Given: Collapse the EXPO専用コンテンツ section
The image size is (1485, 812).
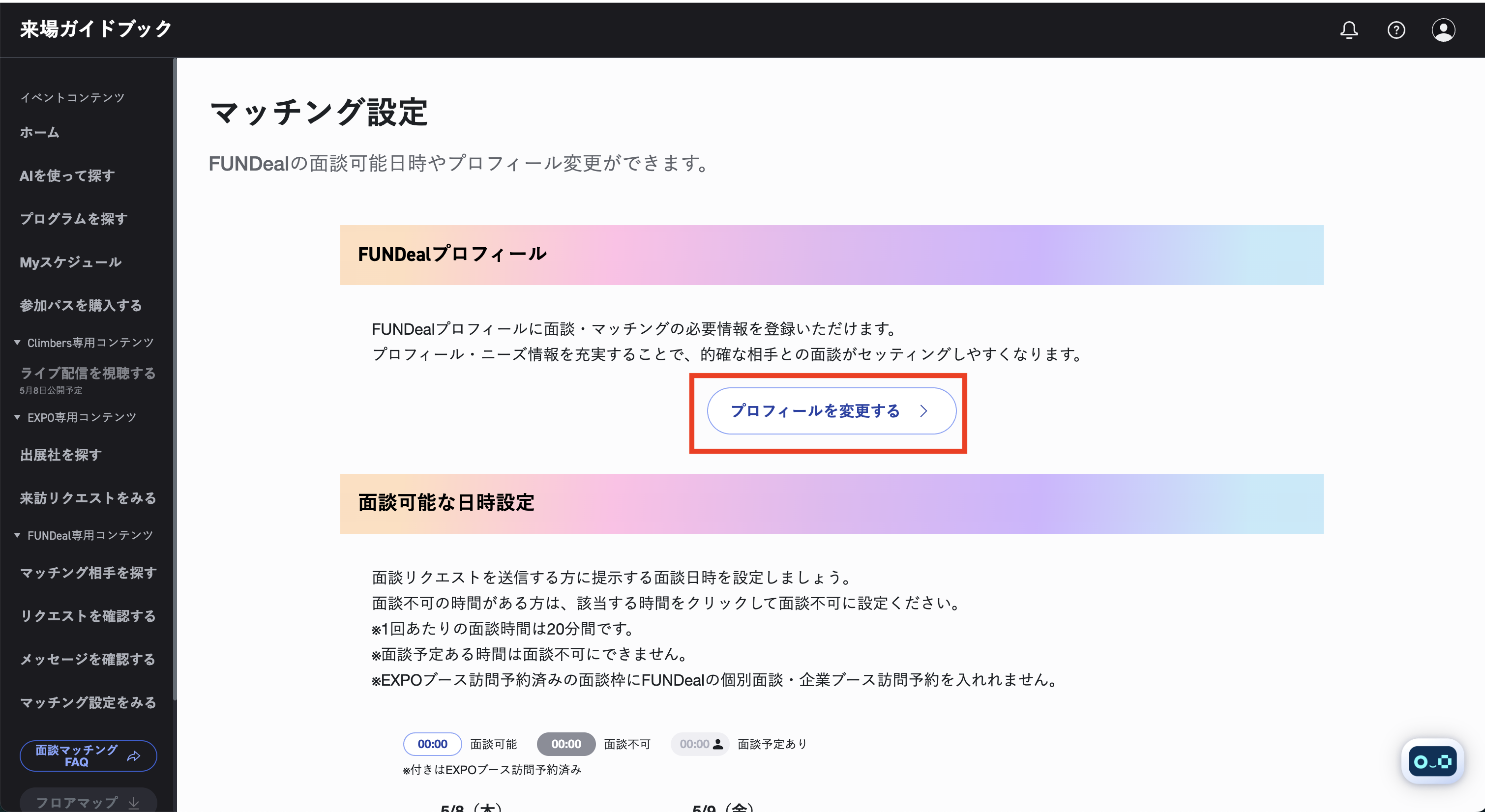Looking at the screenshot, I should [76, 417].
